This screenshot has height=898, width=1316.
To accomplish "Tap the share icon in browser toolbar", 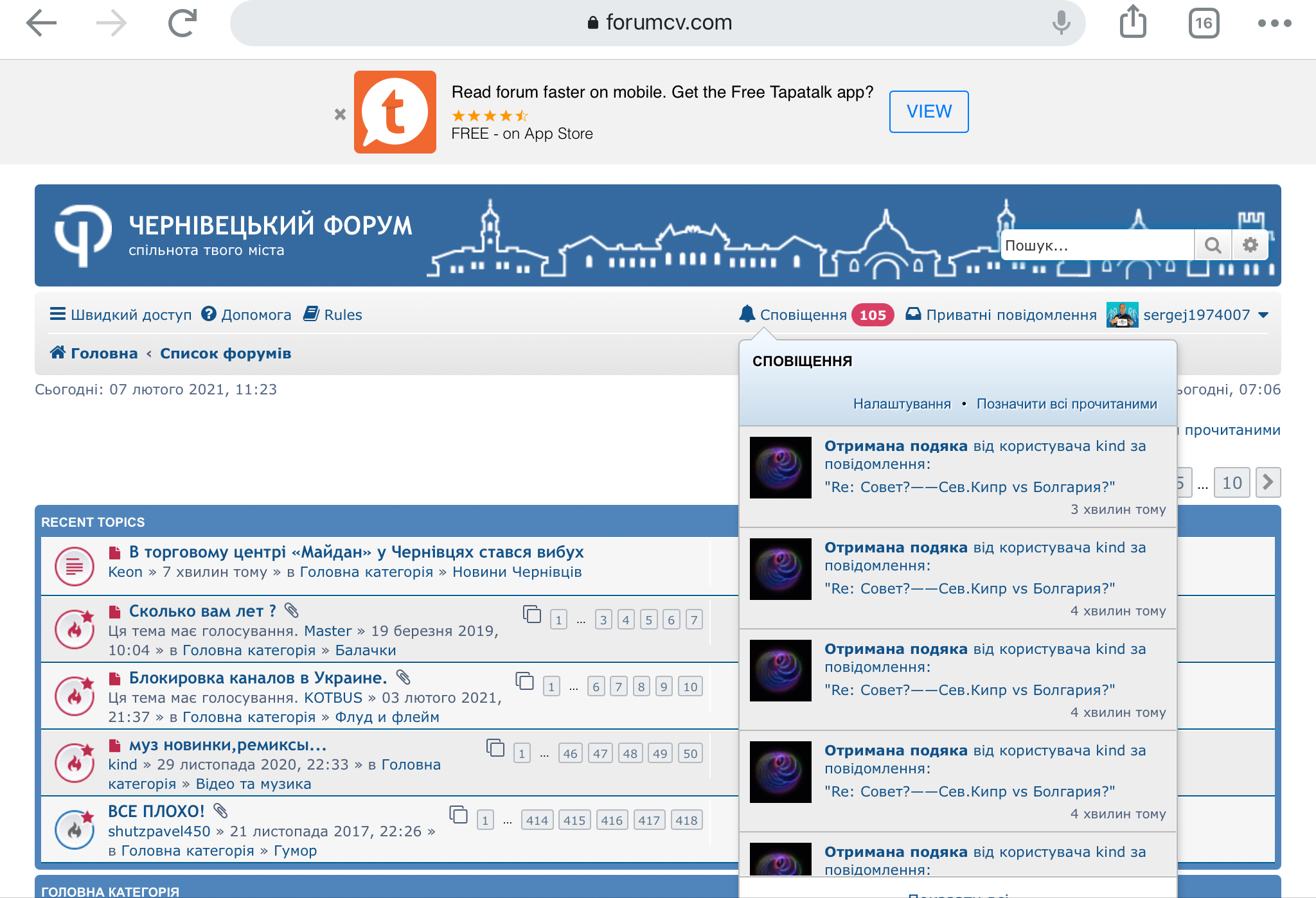I will (x=1133, y=23).
